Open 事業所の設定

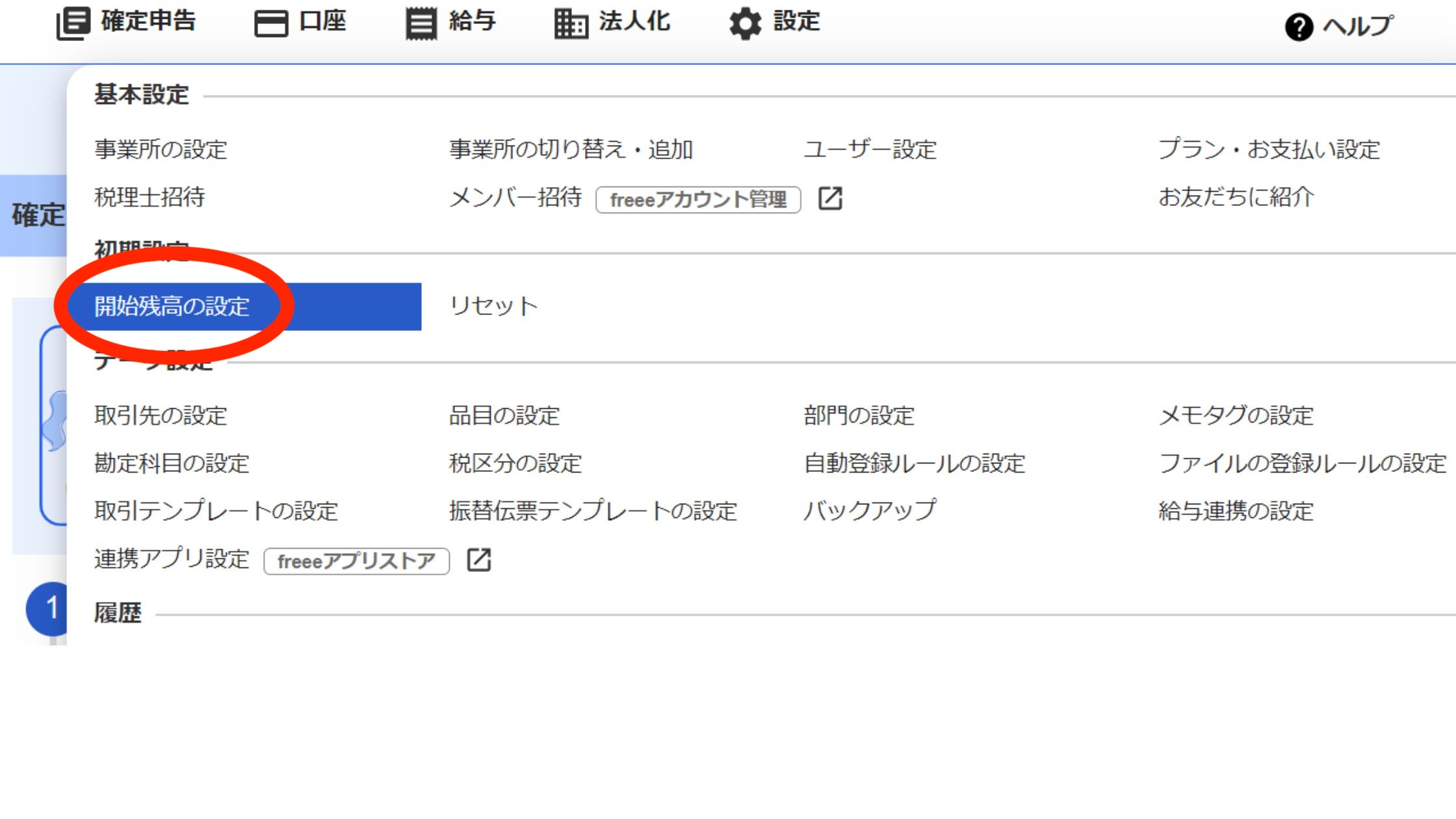click(161, 149)
